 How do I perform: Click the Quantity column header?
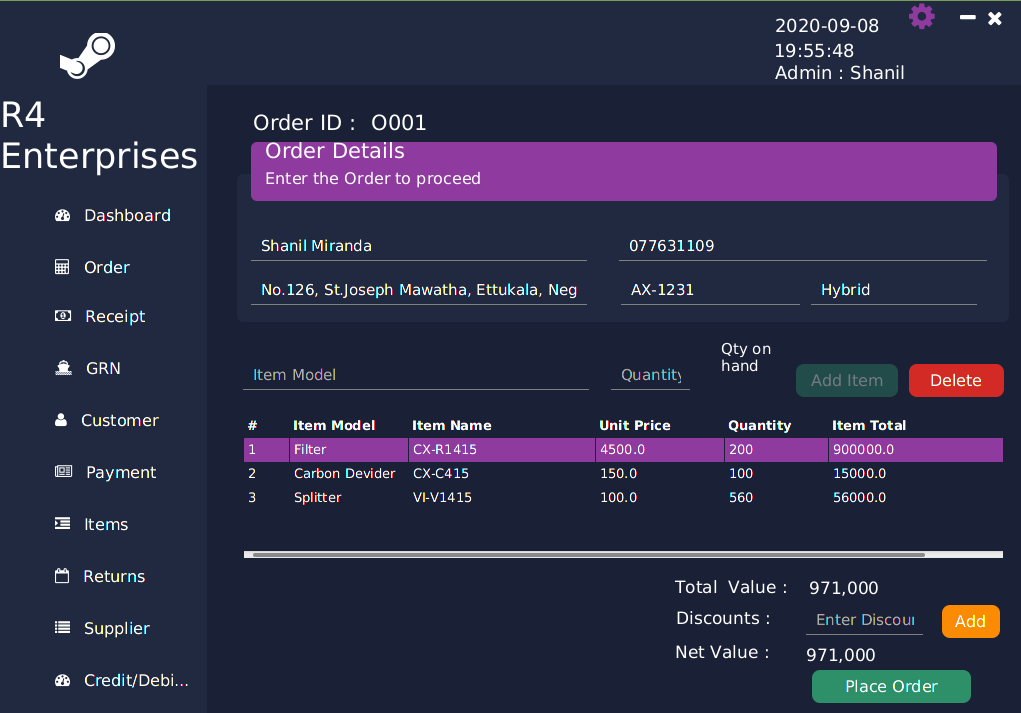coord(759,425)
